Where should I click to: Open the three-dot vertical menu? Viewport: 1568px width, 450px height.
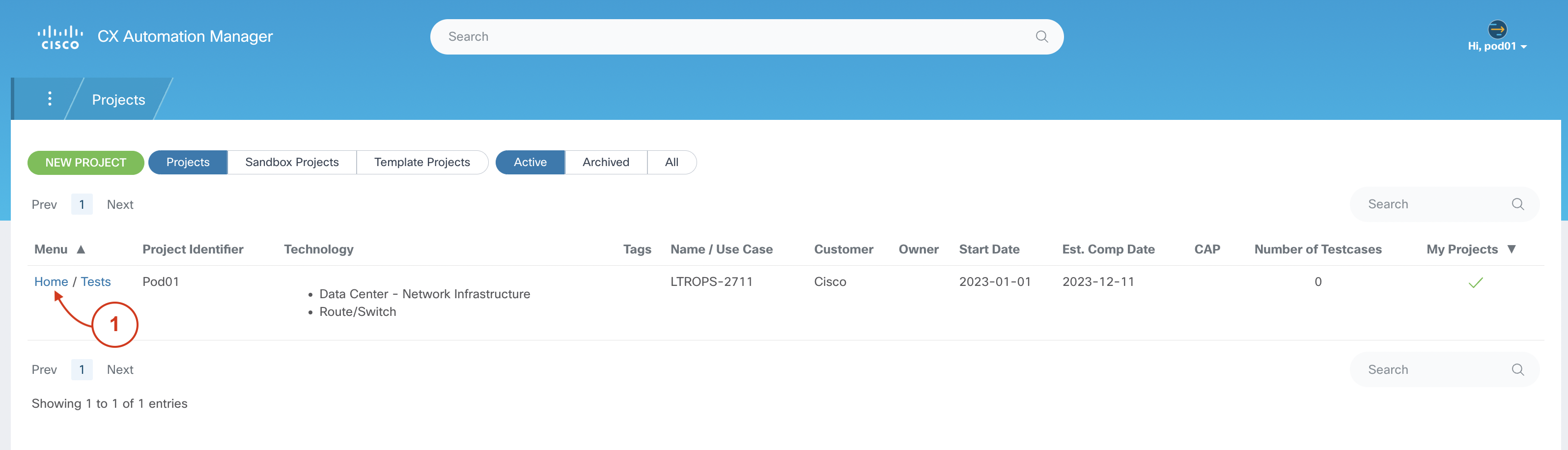tap(50, 99)
